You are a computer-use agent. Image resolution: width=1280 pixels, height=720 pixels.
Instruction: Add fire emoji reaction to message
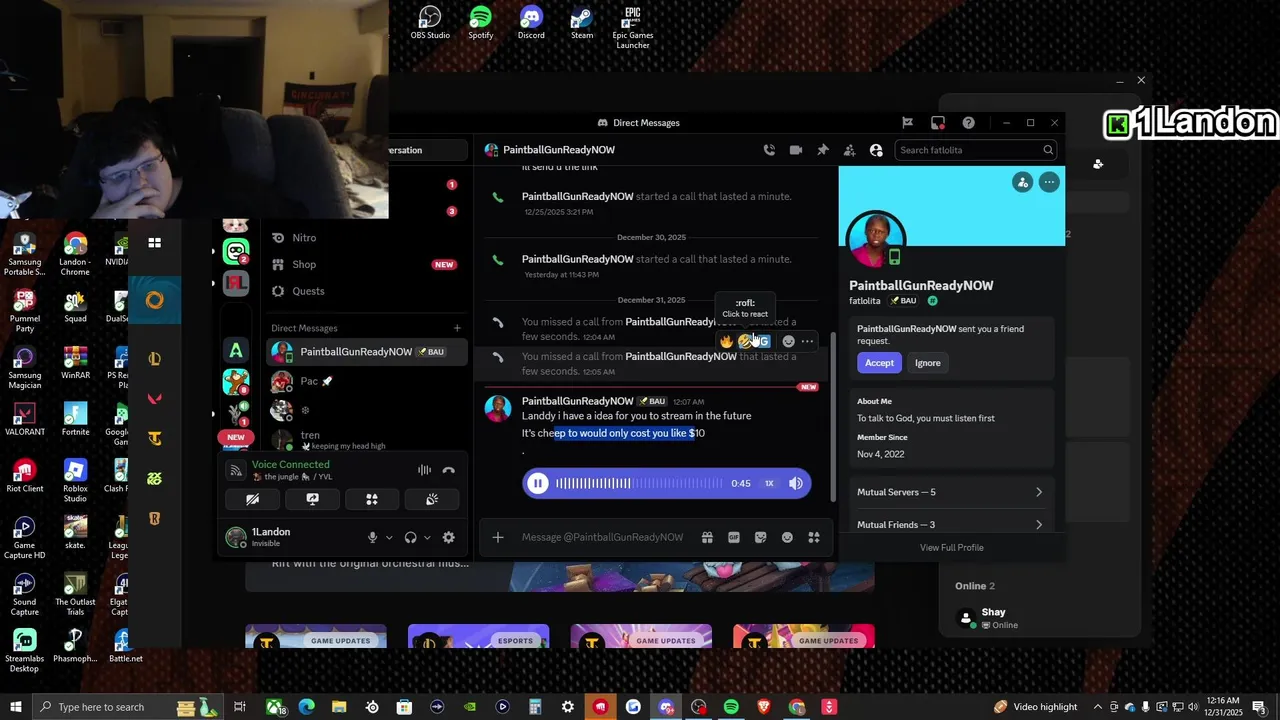[726, 341]
